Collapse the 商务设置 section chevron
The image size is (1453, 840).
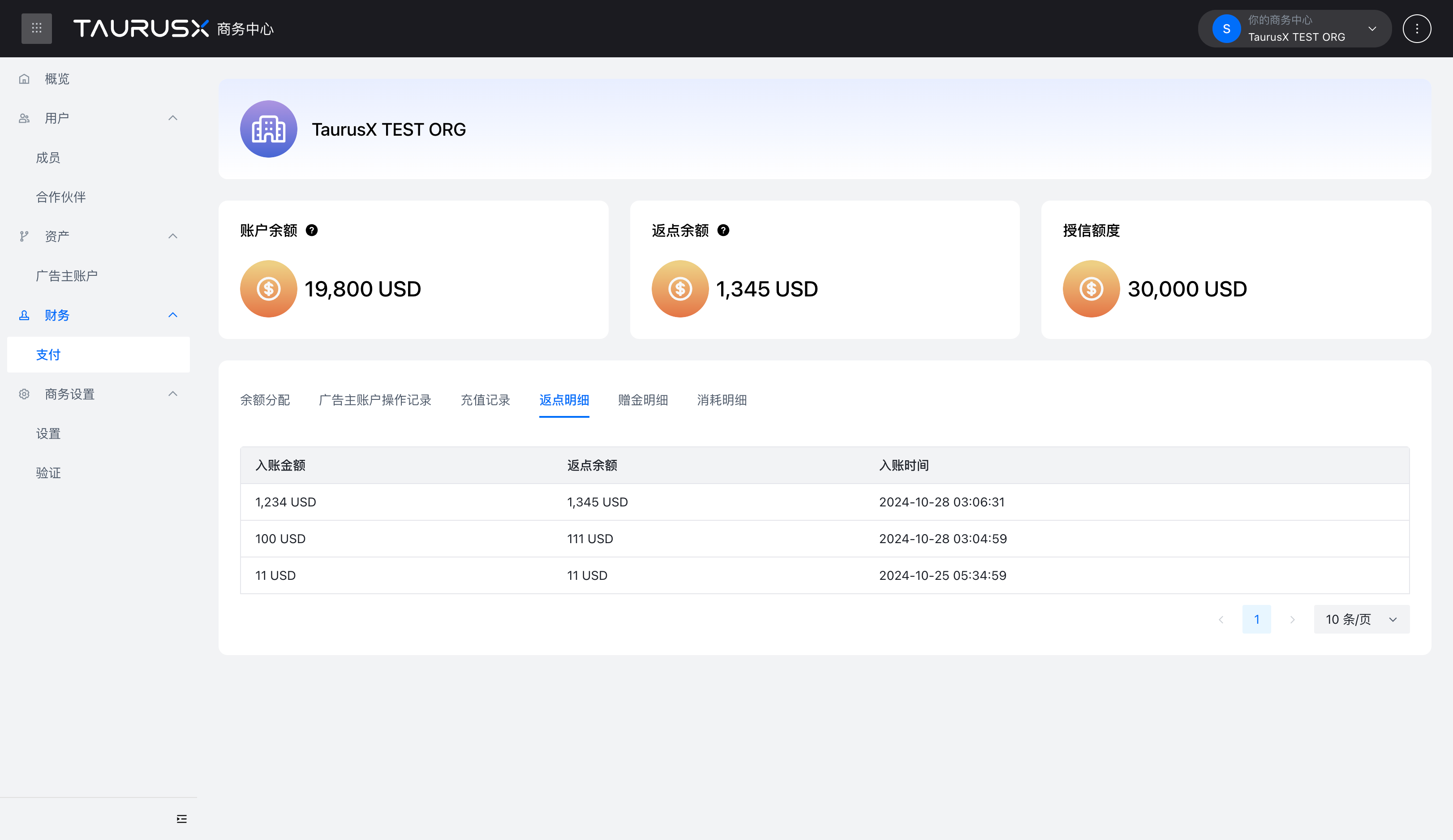coord(173,394)
